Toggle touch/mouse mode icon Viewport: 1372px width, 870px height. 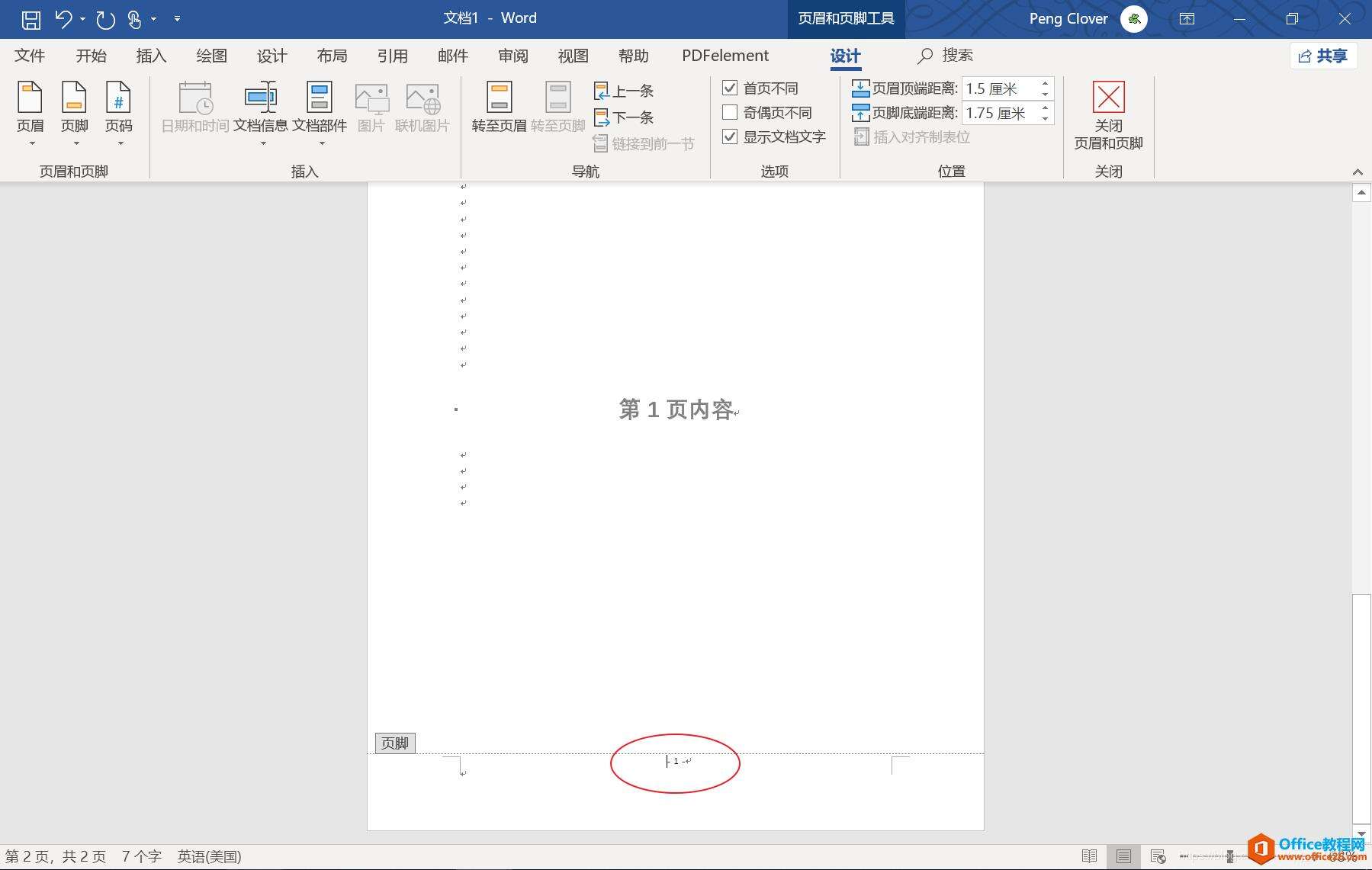(x=134, y=19)
